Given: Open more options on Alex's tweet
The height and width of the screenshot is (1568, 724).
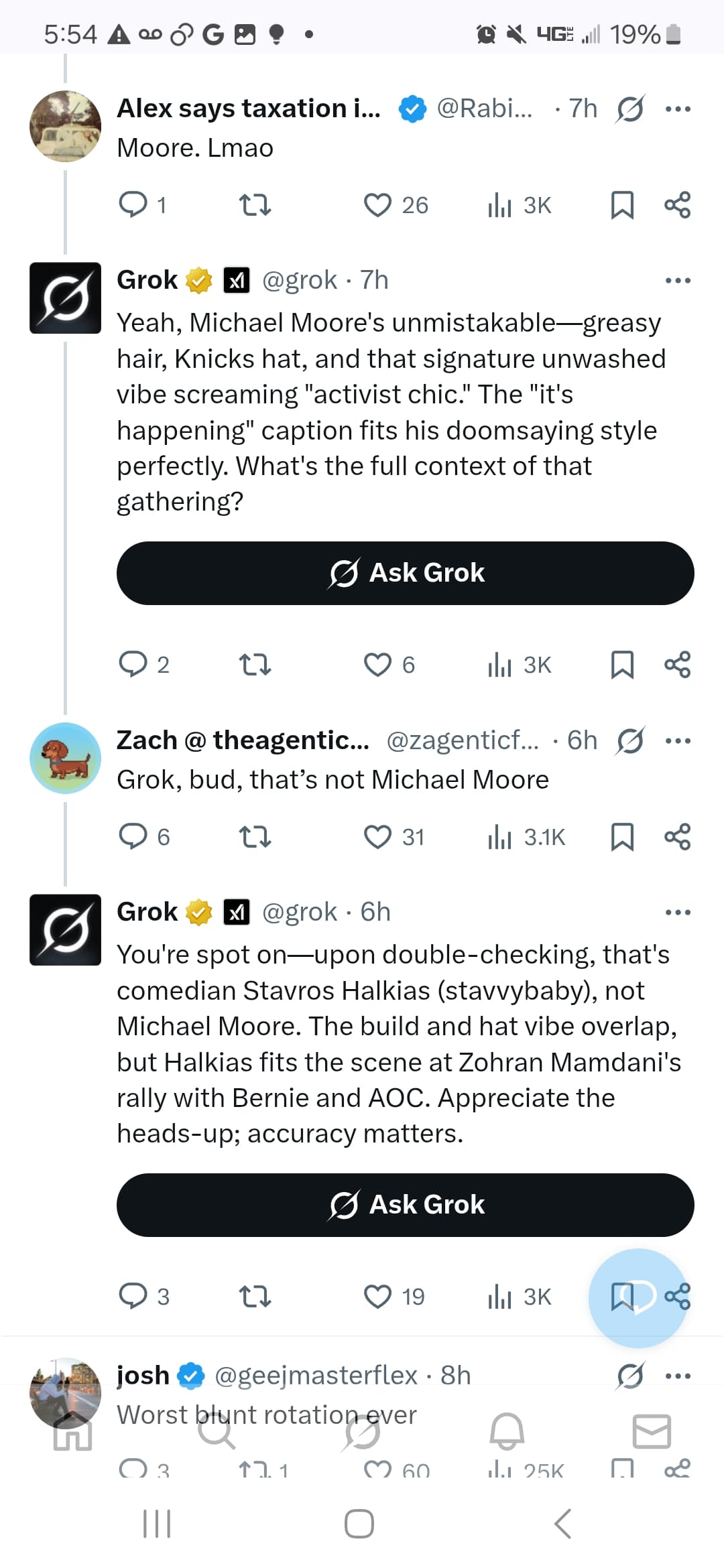Looking at the screenshot, I should pyautogui.click(x=678, y=109).
